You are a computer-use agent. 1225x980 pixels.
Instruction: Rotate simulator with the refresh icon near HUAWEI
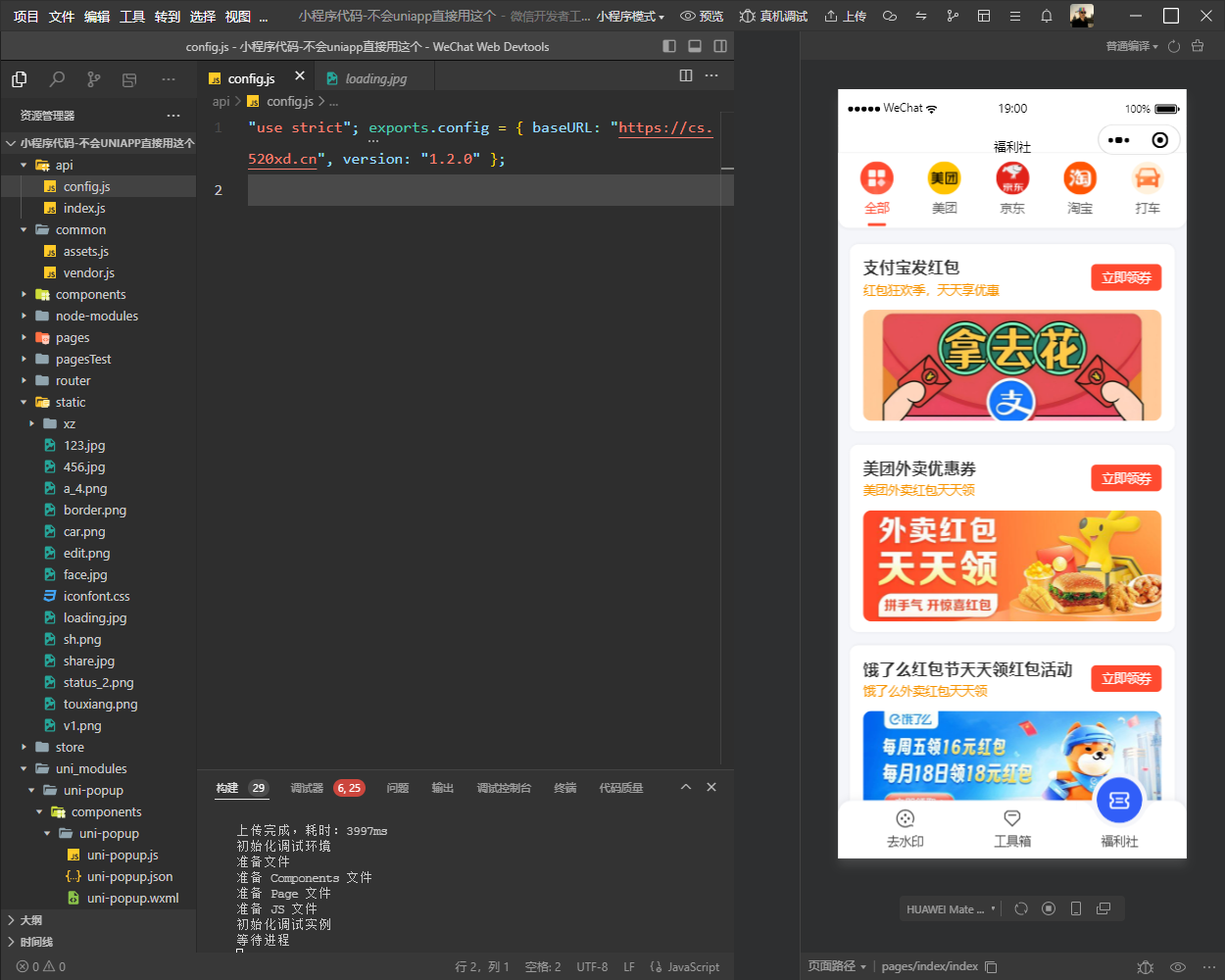tap(1021, 908)
